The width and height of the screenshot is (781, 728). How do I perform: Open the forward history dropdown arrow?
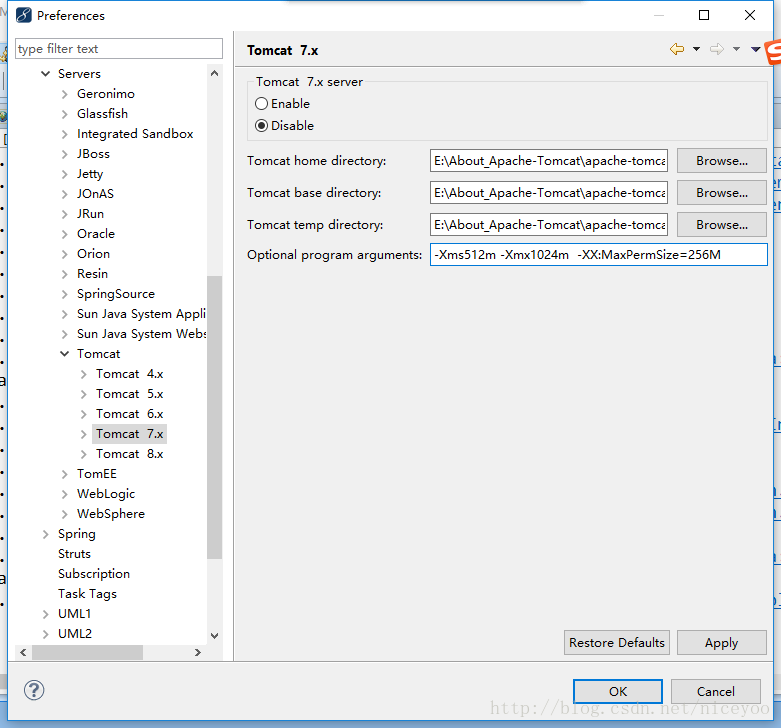coord(736,49)
